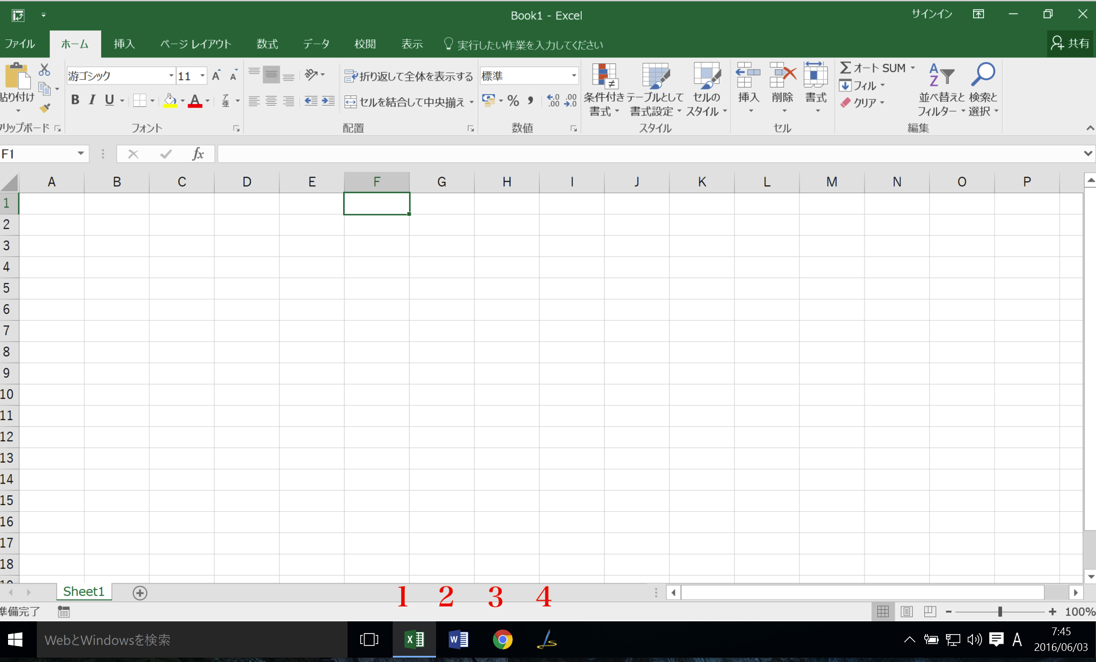Open セルのスタイル cell styles
1096x662 pixels.
[707, 89]
